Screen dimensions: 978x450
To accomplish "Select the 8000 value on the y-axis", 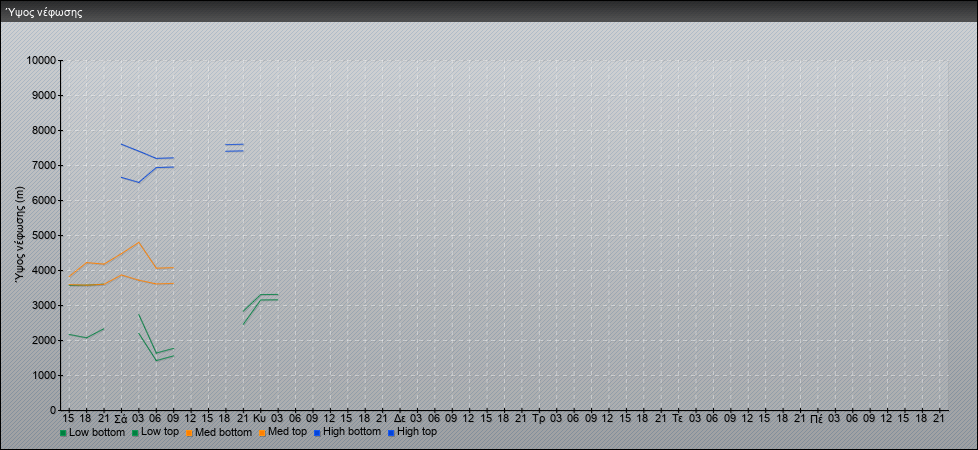I will (x=44, y=130).
